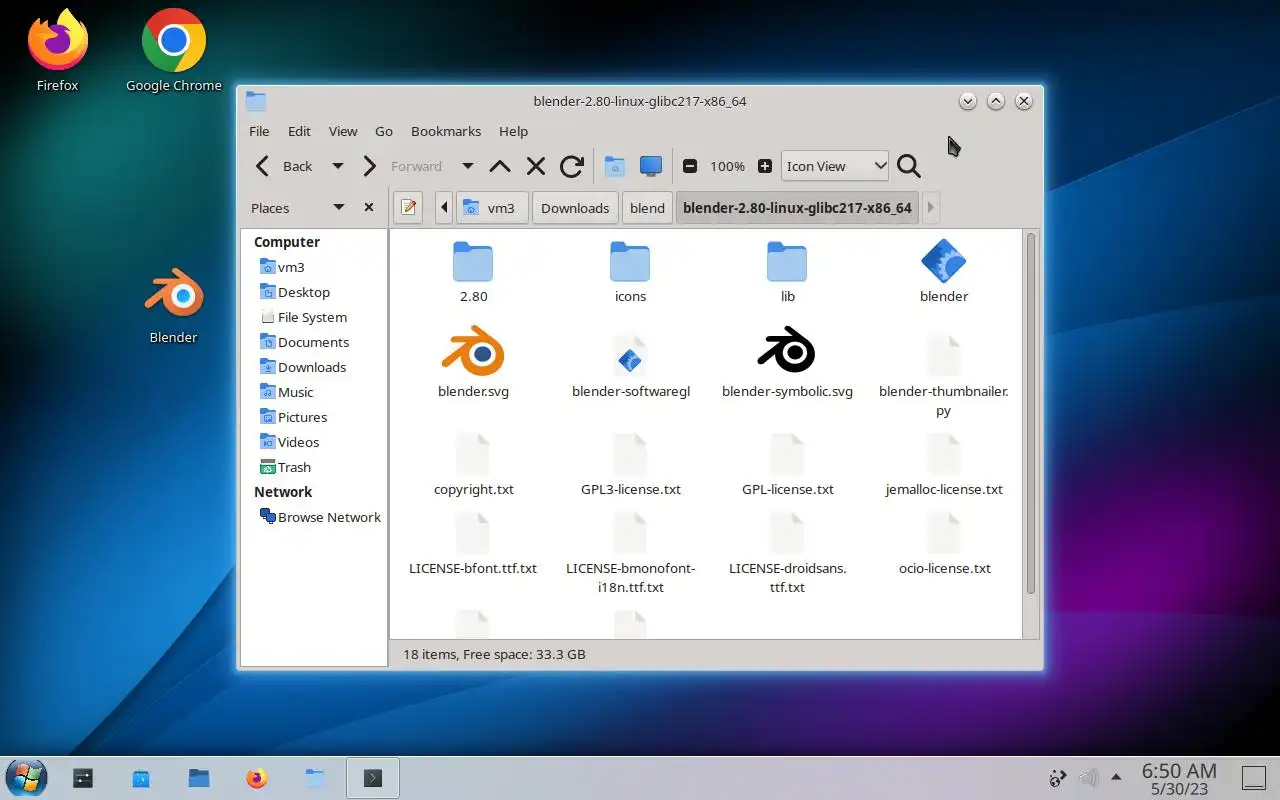
Task: Select copyright.txt file
Action: pos(473,454)
